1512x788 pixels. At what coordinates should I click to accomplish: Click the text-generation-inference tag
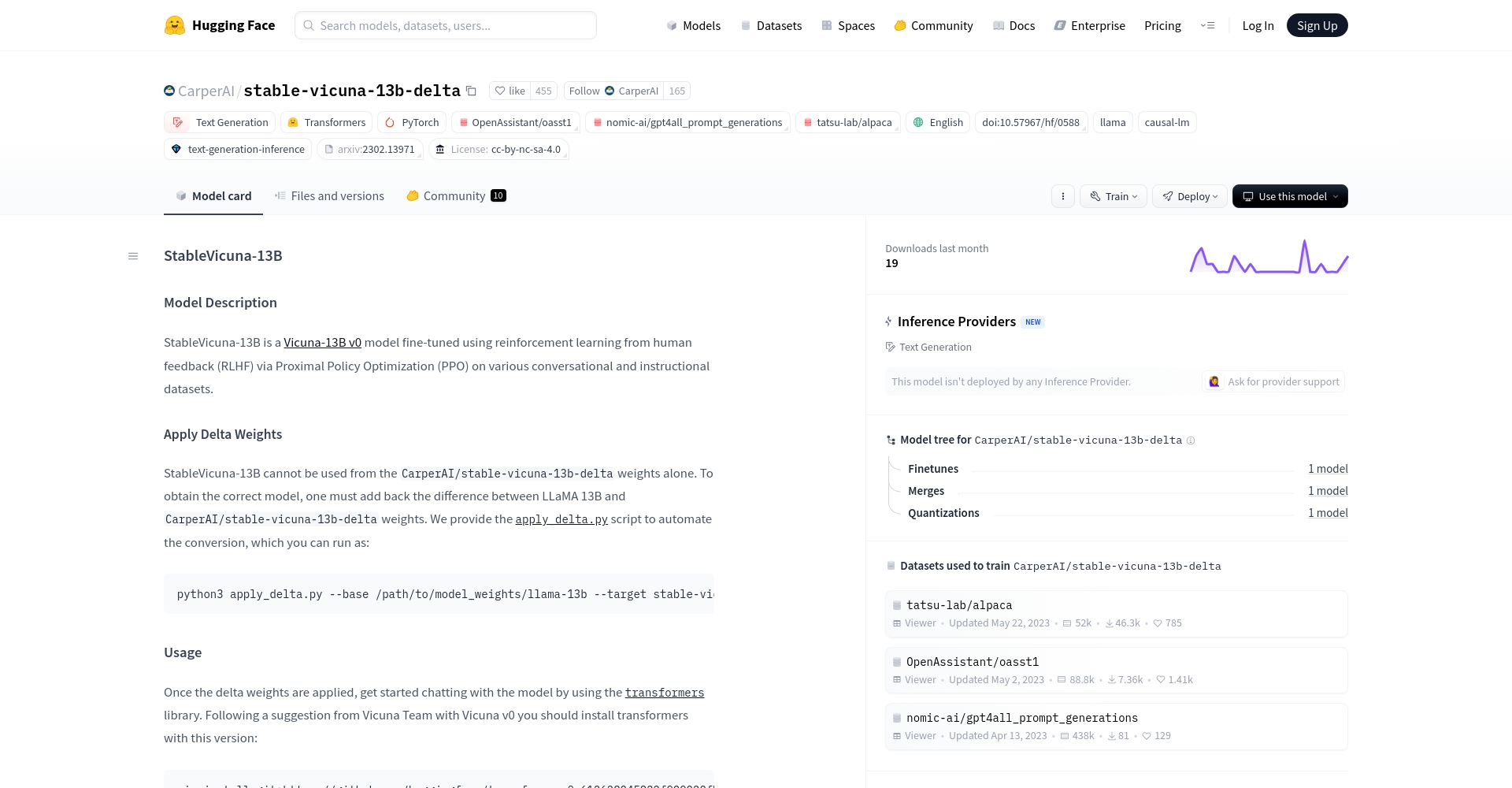point(238,149)
